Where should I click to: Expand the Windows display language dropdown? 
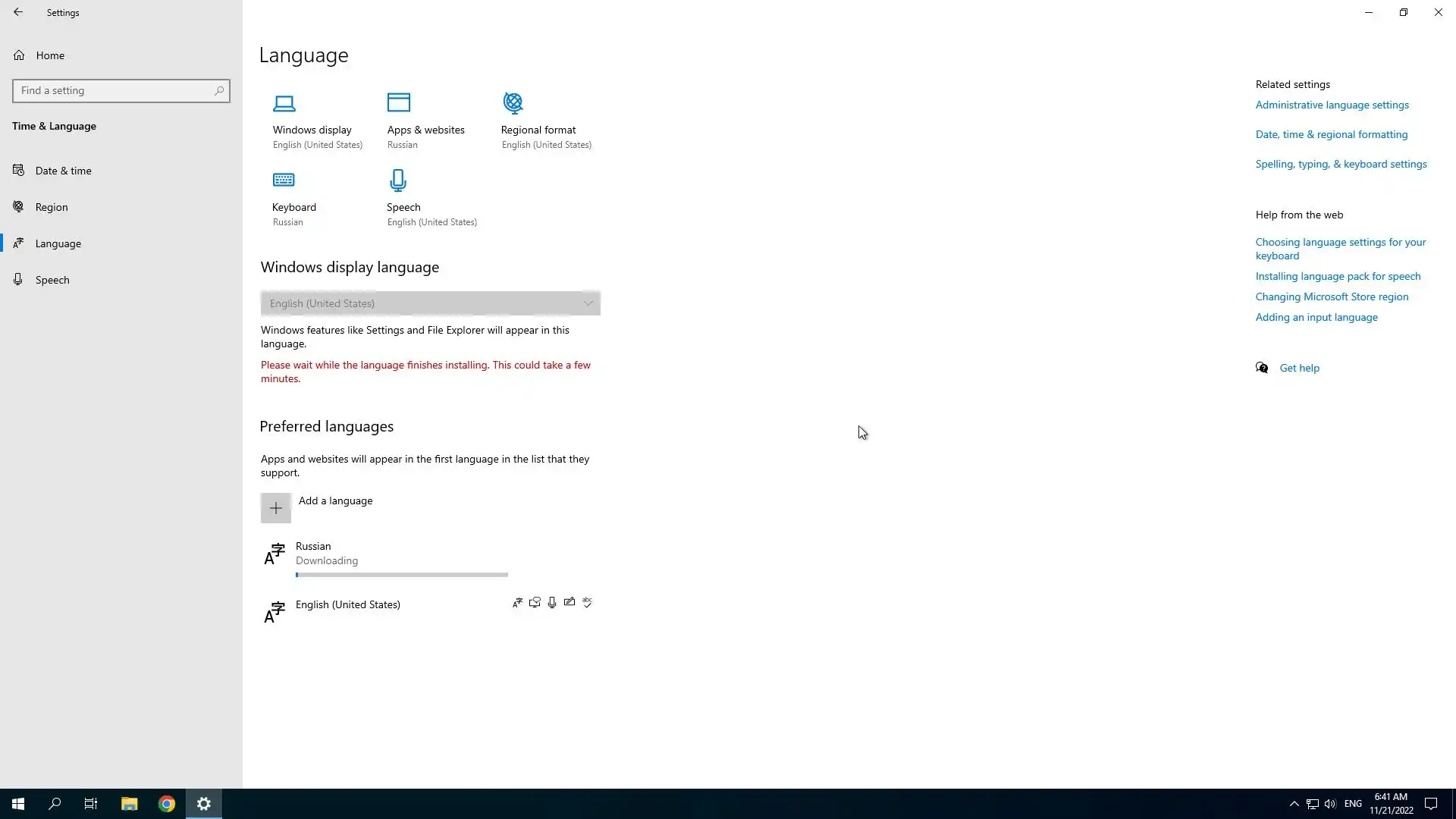coord(430,303)
